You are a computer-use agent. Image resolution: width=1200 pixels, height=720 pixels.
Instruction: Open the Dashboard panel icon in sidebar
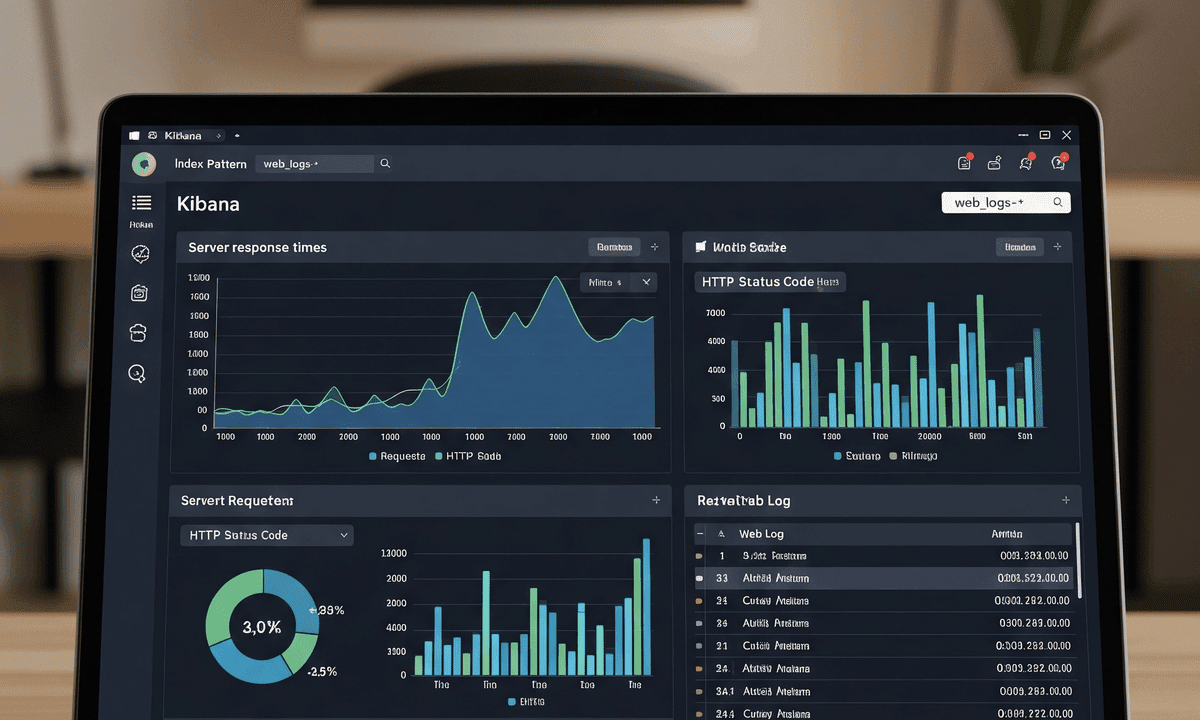point(140,293)
